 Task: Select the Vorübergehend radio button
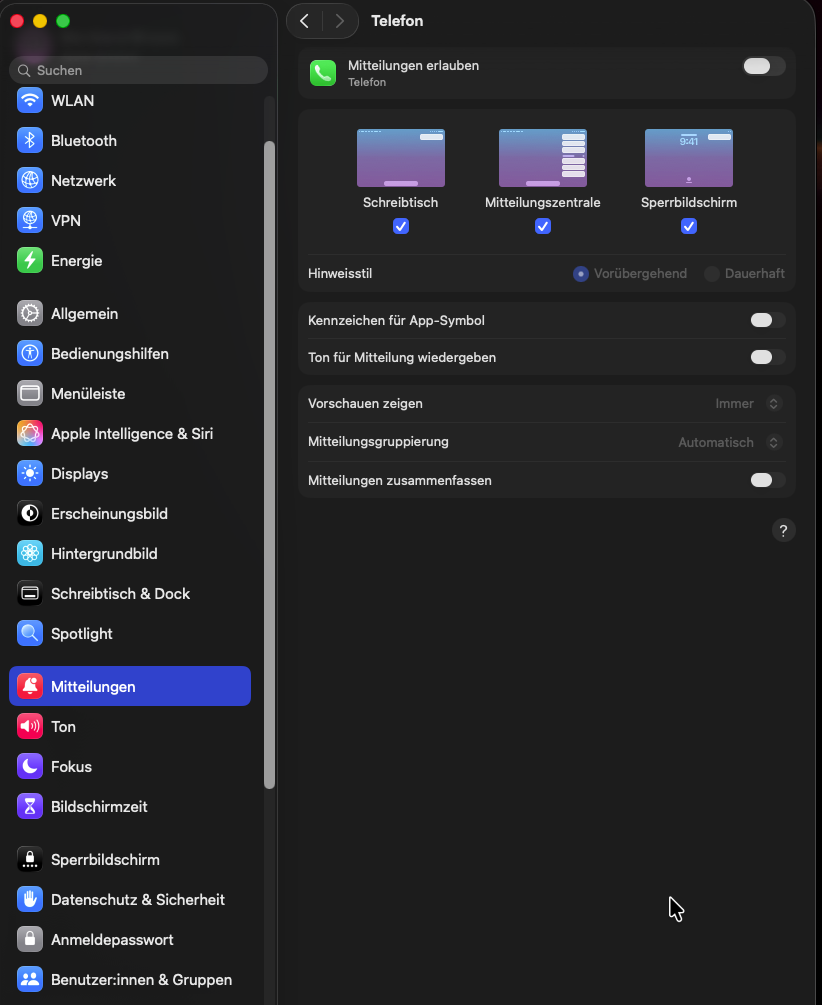point(580,274)
